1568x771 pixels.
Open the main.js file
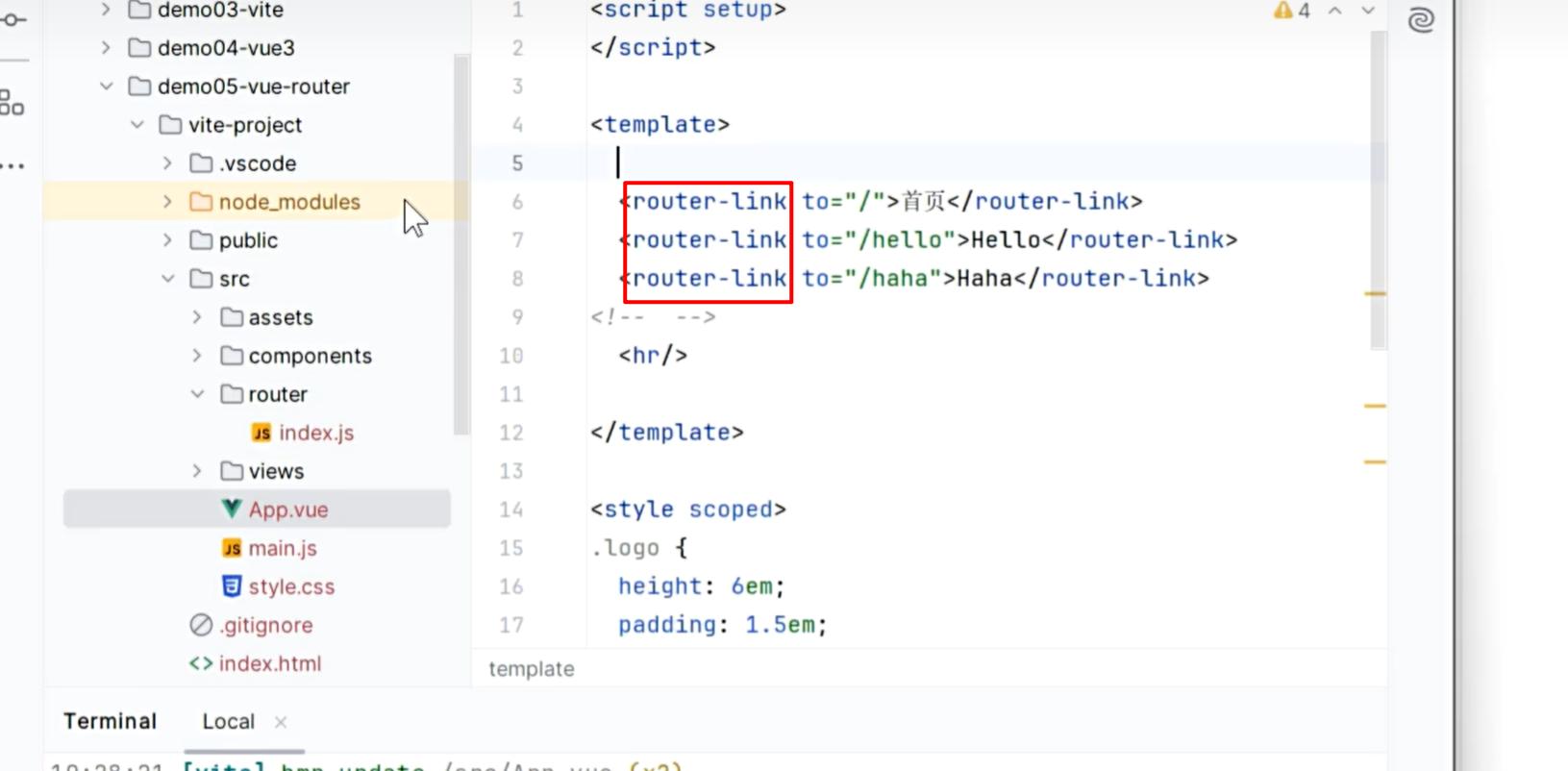pyautogui.click(x=283, y=548)
